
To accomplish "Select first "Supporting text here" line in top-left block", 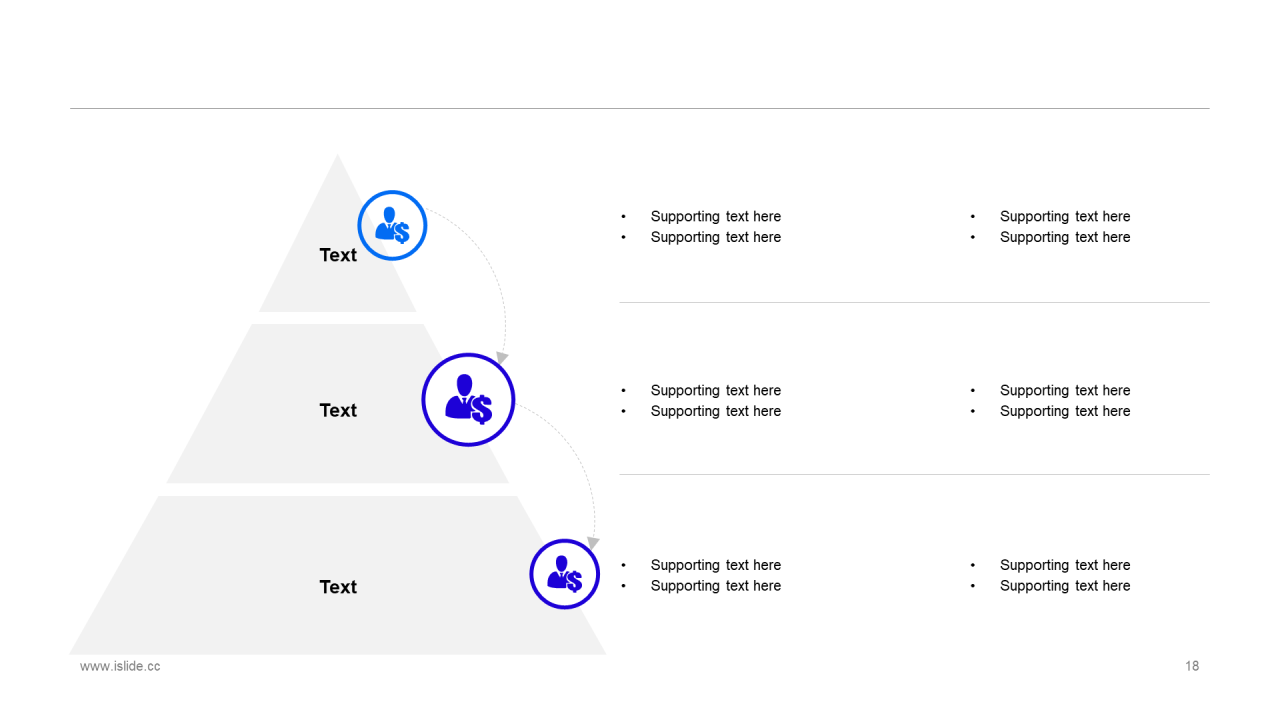I will (715, 216).
